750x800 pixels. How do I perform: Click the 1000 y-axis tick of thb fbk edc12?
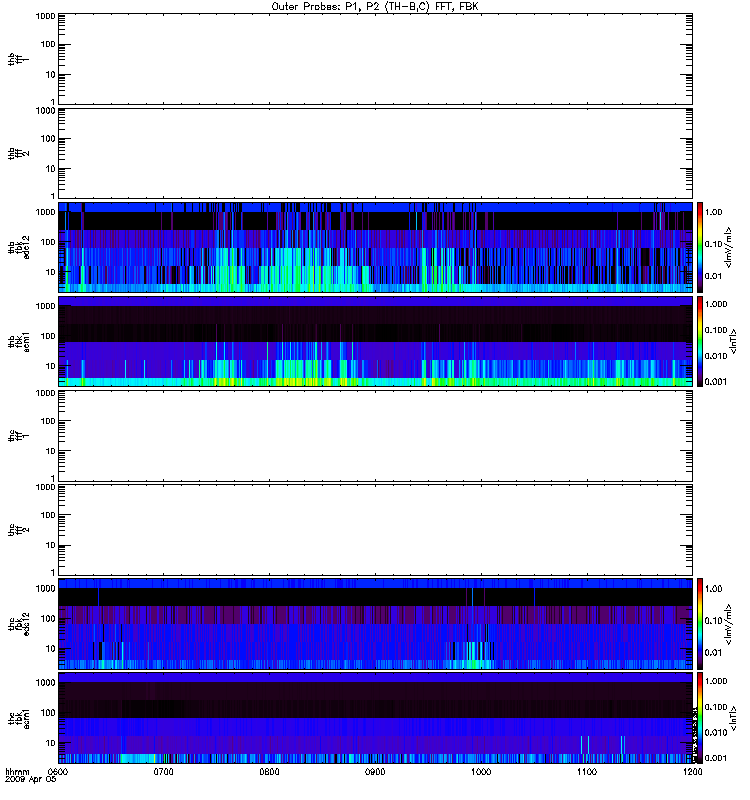pyautogui.click(x=45, y=212)
